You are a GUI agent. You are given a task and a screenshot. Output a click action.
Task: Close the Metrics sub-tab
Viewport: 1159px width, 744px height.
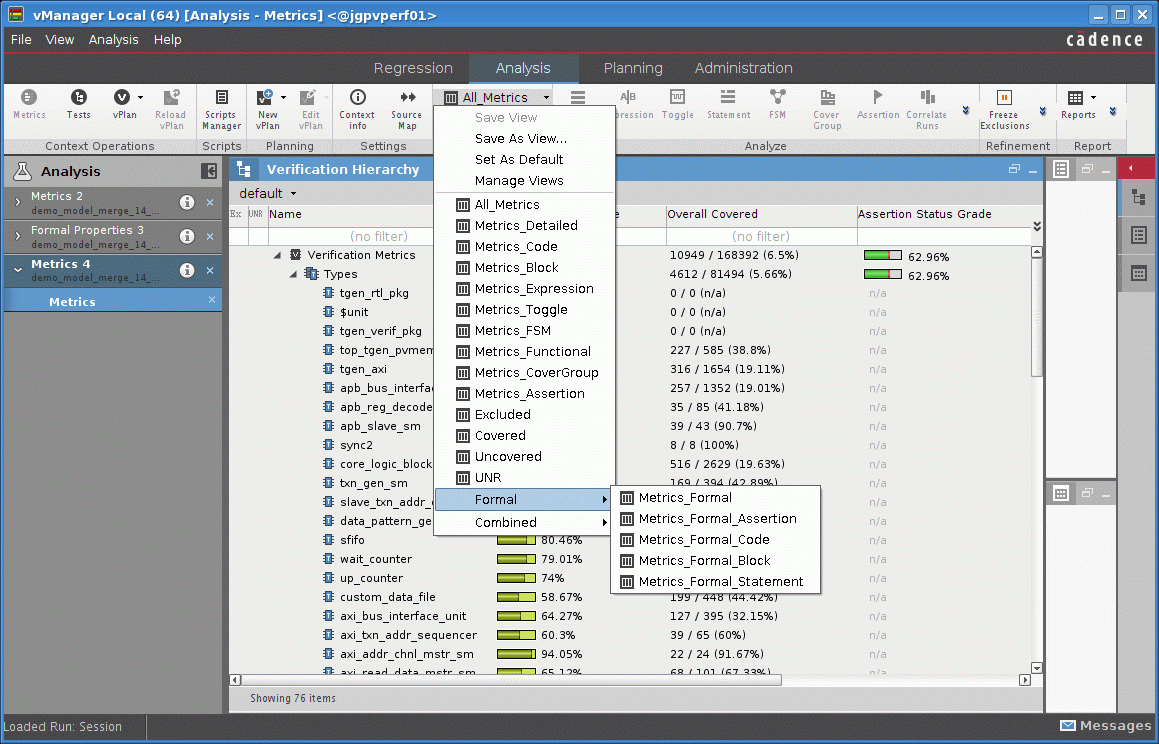(212, 299)
